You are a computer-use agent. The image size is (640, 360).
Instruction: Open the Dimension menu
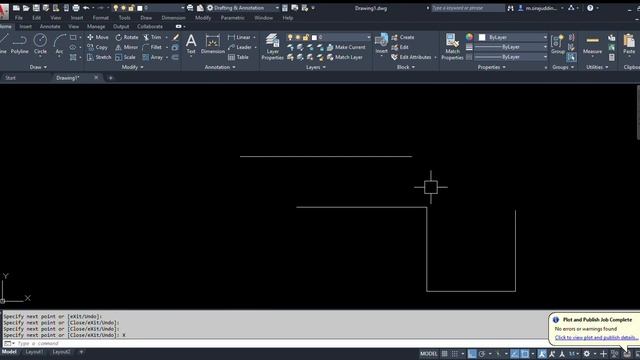(173, 18)
